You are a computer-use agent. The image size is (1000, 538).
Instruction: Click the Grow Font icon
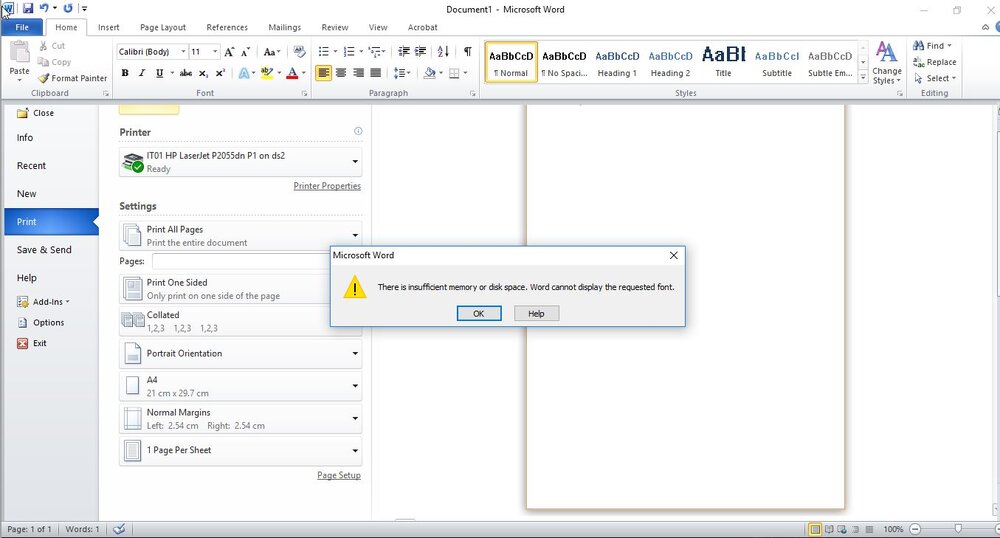coord(229,52)
